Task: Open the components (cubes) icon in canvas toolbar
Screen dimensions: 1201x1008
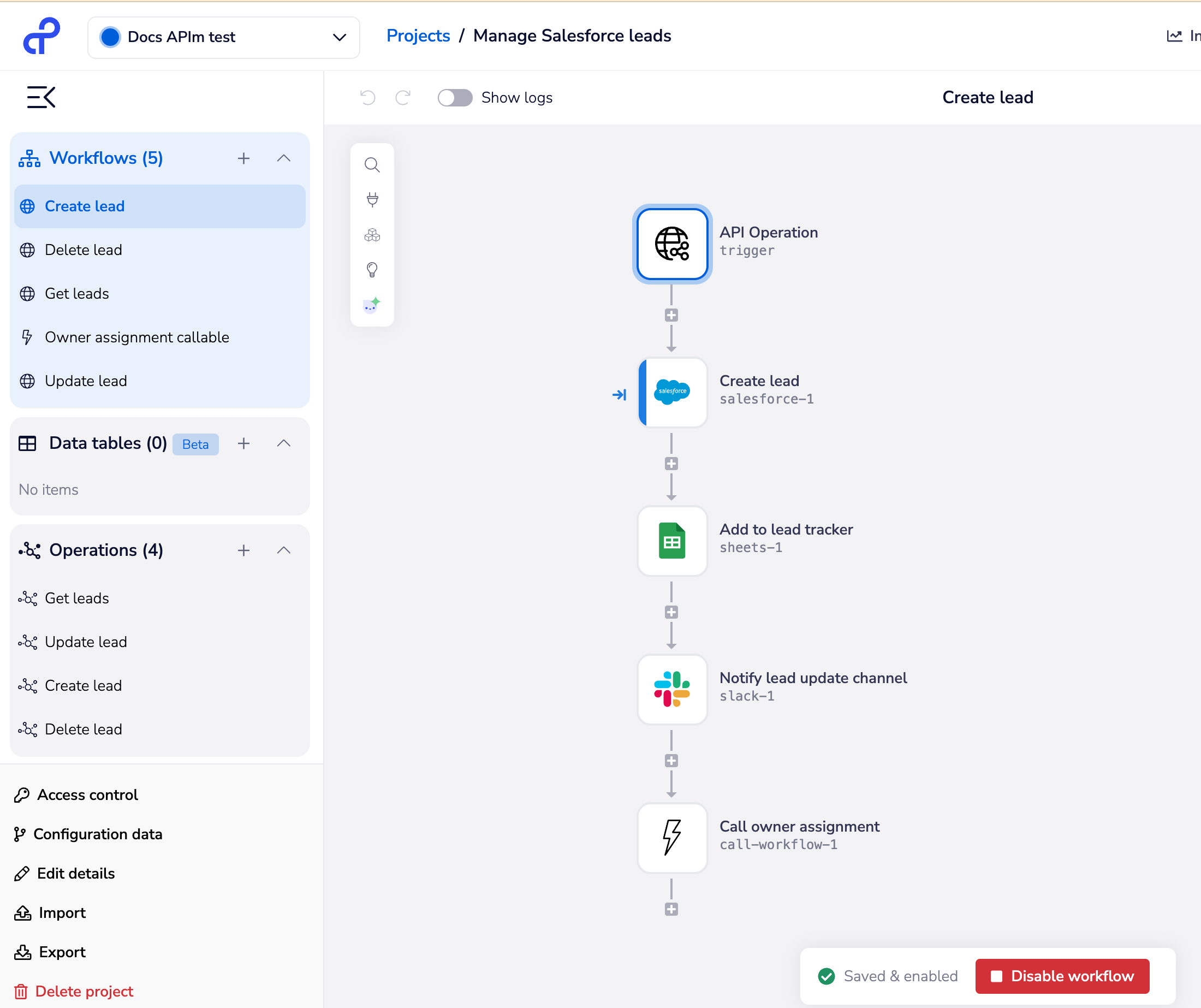Action: [x=372, y=235]
